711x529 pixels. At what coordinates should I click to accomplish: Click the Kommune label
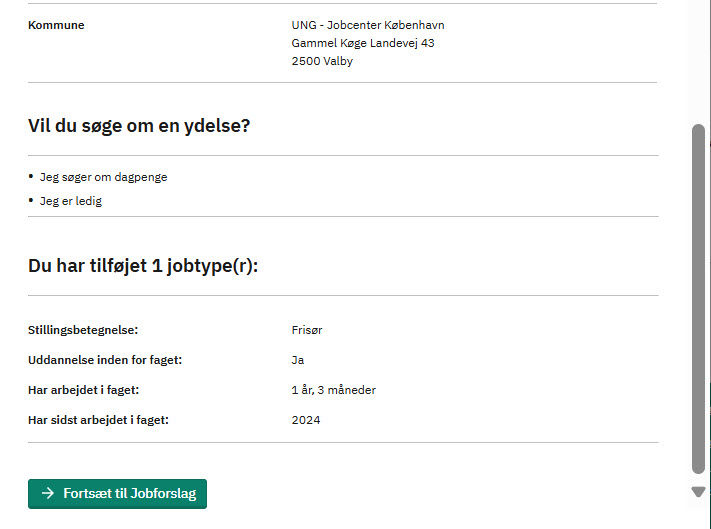(56, 25)
